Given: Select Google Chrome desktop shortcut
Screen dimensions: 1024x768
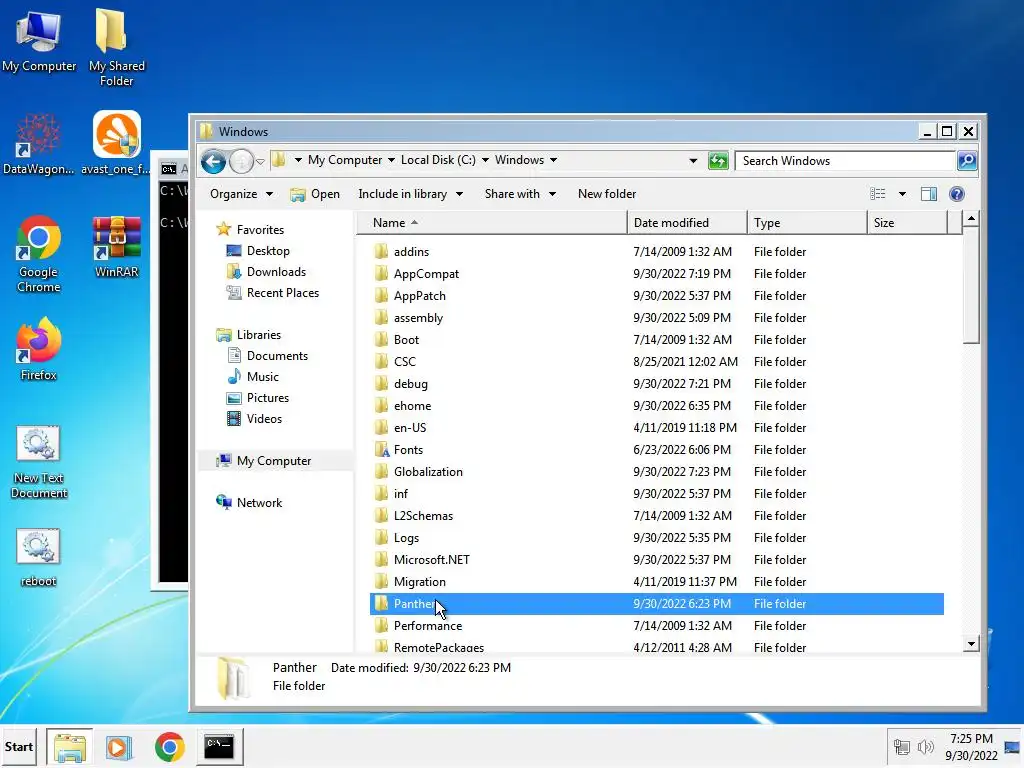Looking at the screenshot, I should 39,254.
